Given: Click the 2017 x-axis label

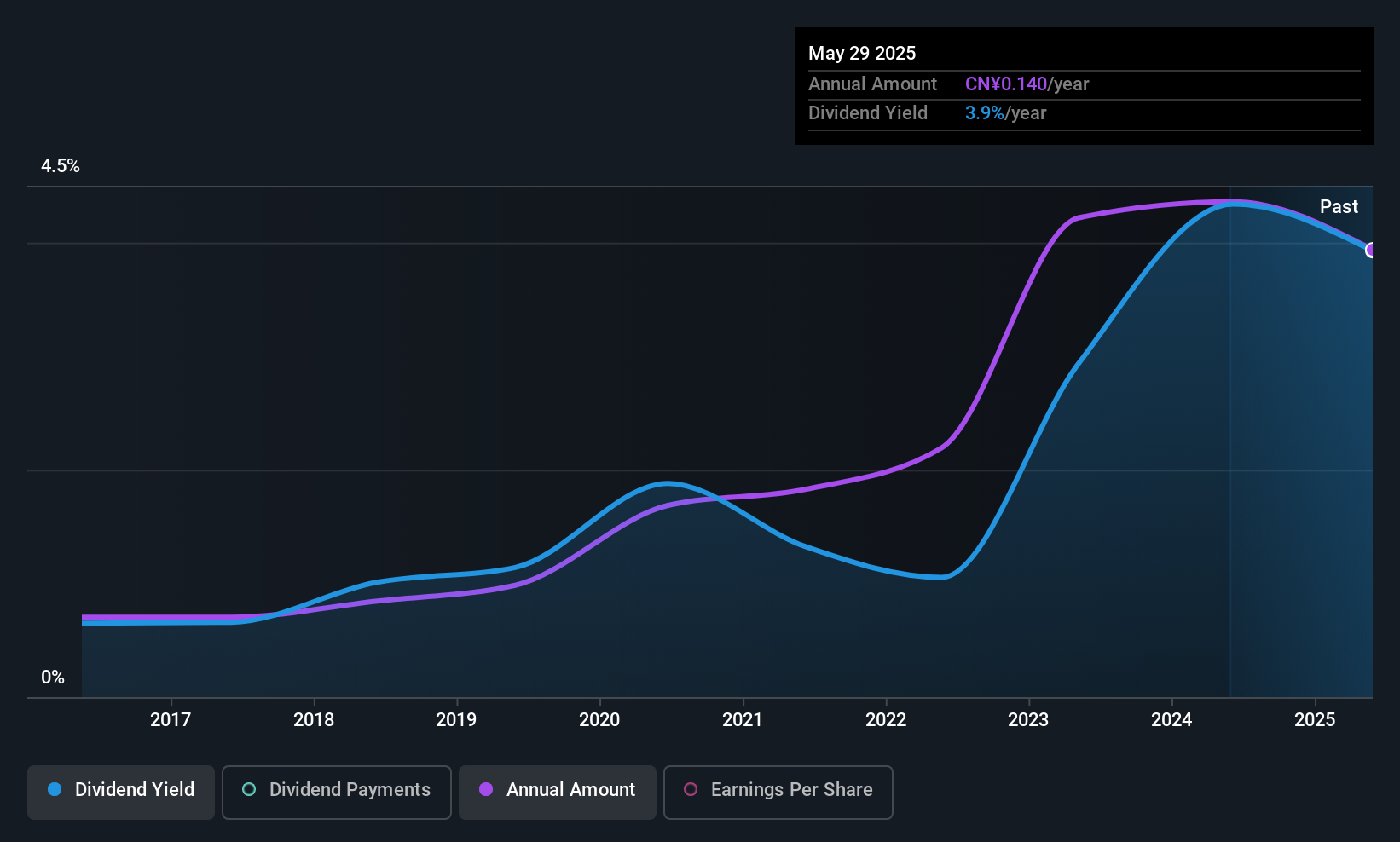Looking at the screenshot, I should 171,719.
